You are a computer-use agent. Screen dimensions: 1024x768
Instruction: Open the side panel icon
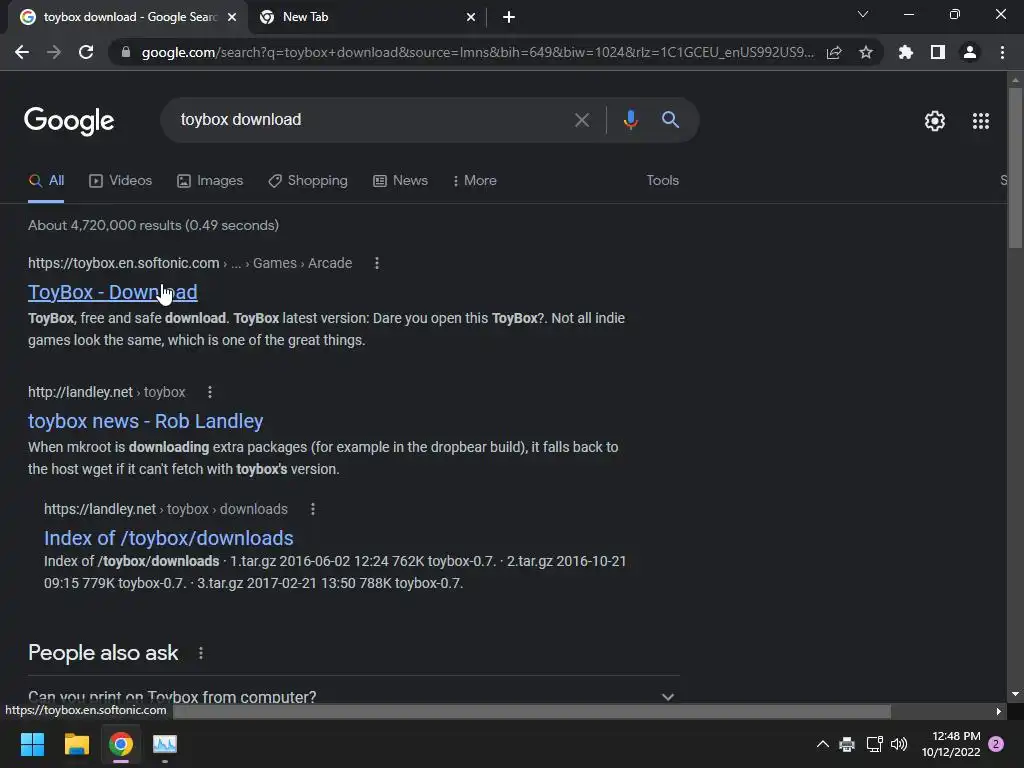(938, 52)
